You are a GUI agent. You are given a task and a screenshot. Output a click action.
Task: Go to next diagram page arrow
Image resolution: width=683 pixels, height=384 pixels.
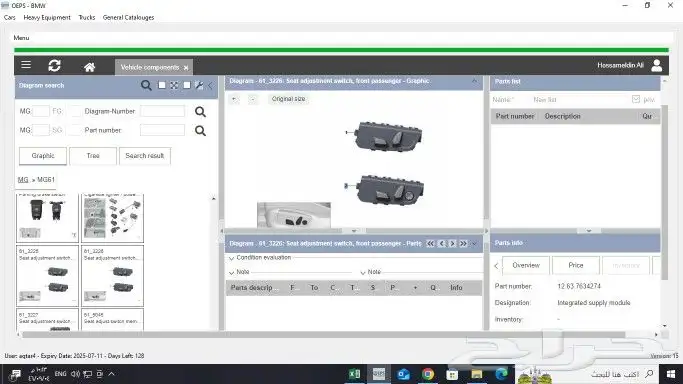coord(453,243)
